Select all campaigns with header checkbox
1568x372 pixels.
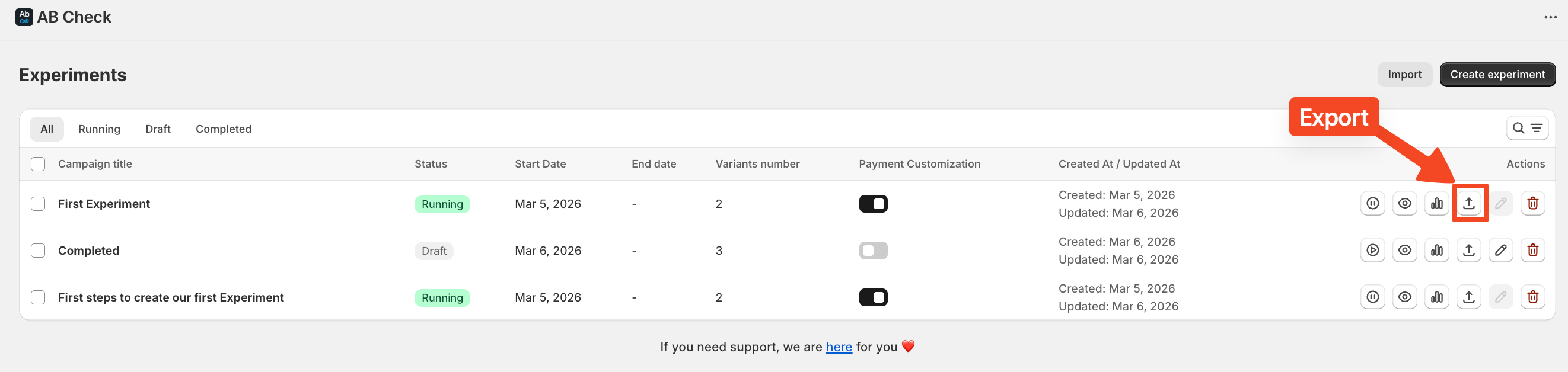click(38, 164)
